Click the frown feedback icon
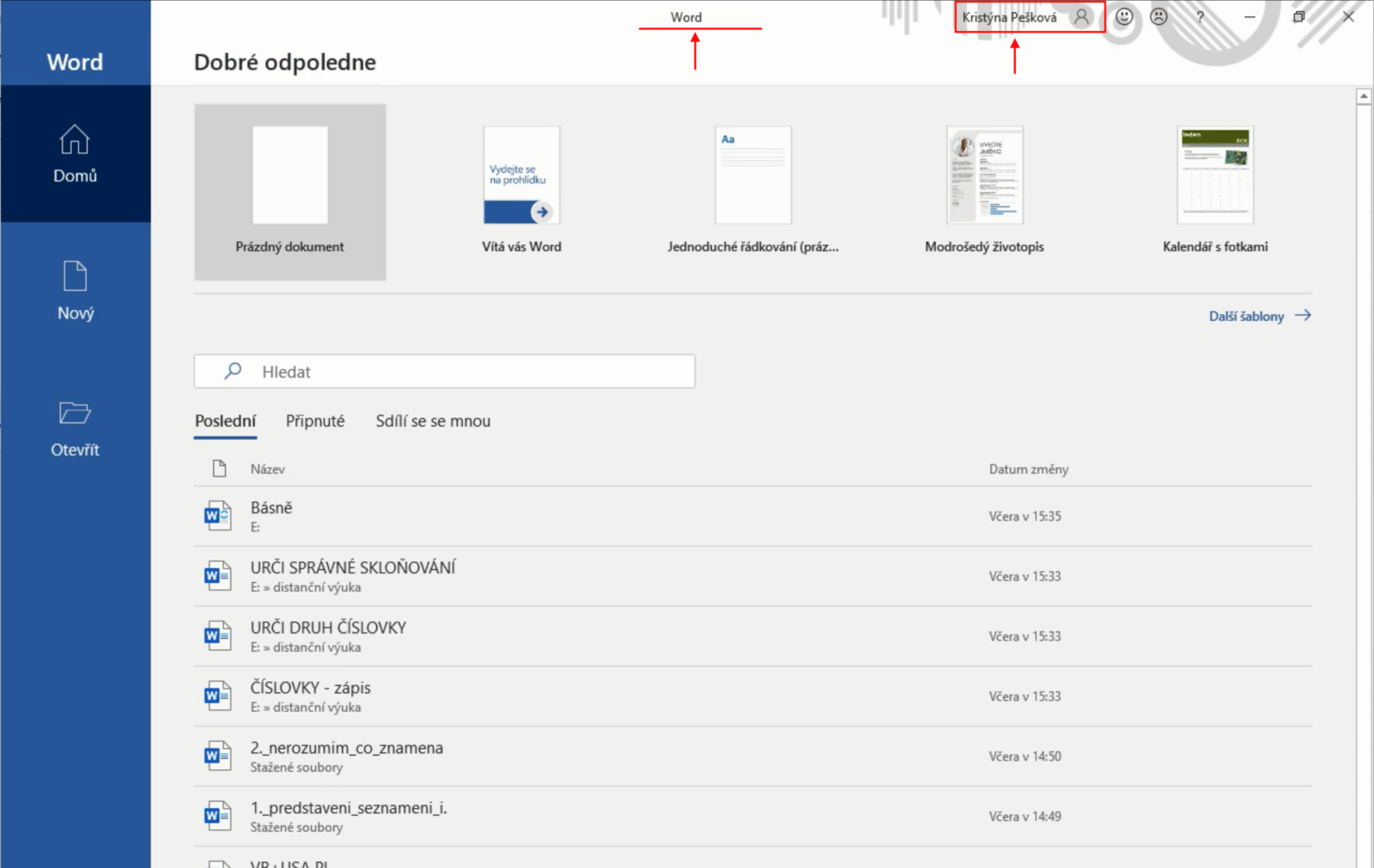This screenshot has width=1374, height=868. (x=1158, y=16)
